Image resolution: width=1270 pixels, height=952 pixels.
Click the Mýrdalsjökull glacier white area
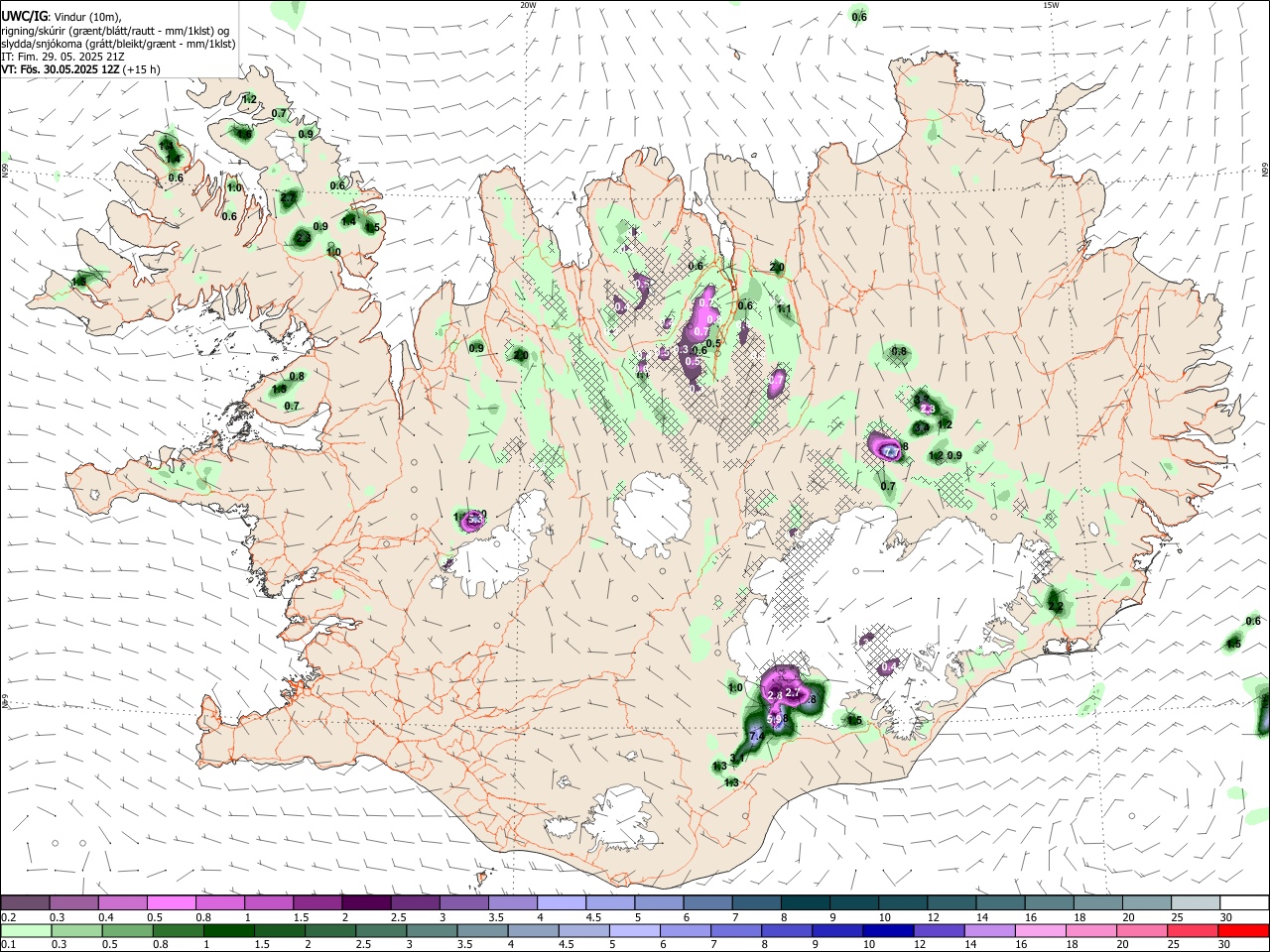pos(622,820)
